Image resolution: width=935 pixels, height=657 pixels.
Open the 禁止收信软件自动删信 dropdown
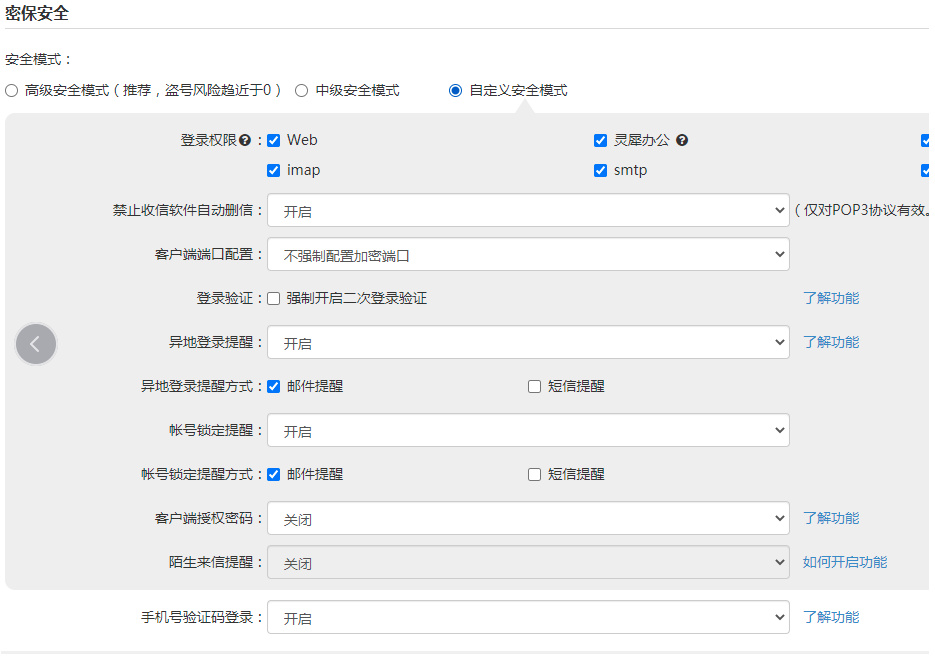click(x=528, y=210)
